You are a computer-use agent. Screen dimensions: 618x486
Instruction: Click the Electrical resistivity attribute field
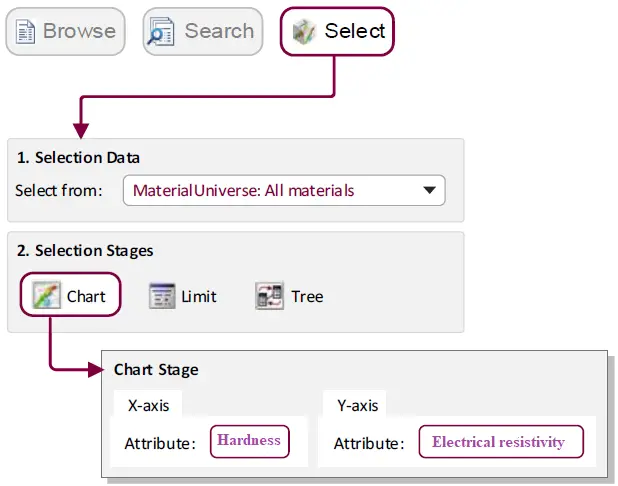pyautogui.click(x=498, y=441)
